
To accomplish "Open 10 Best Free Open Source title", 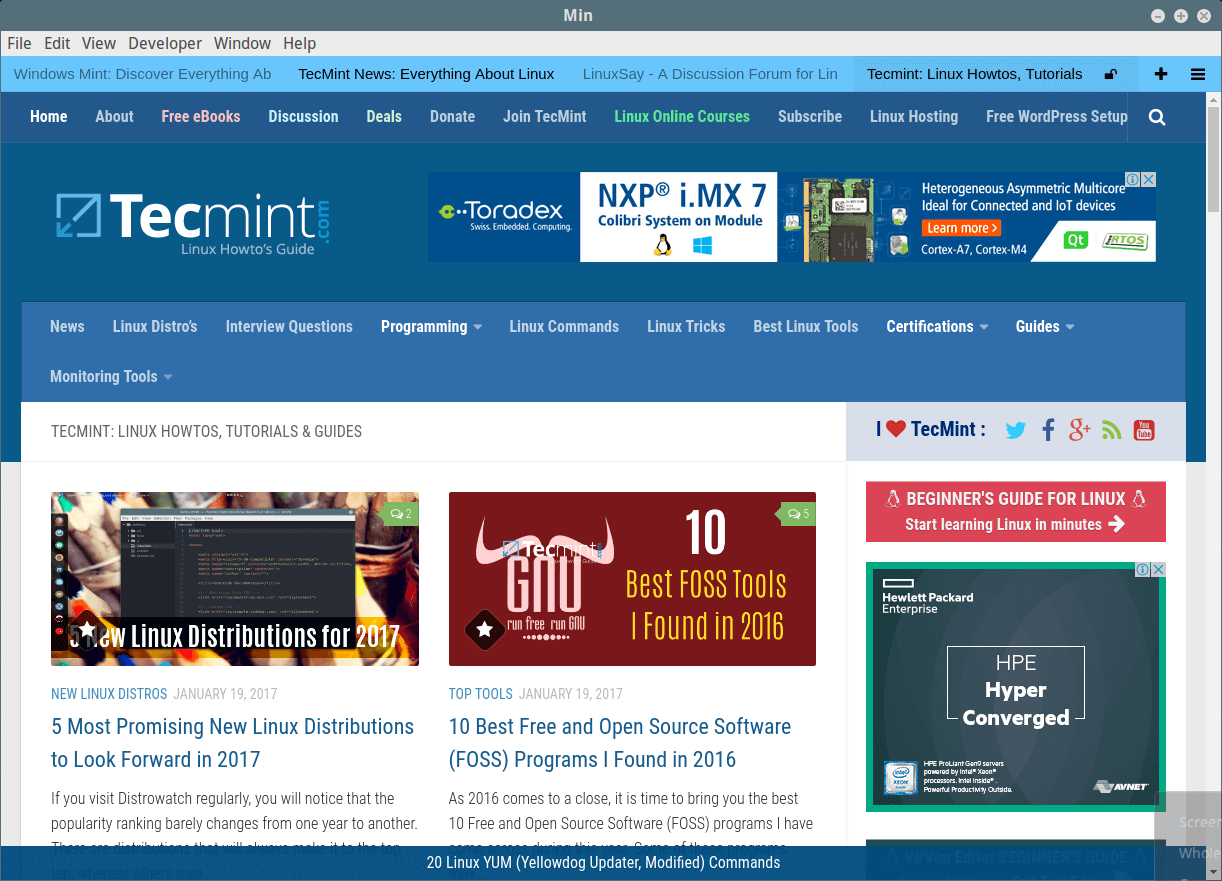I will pos(620,743).
